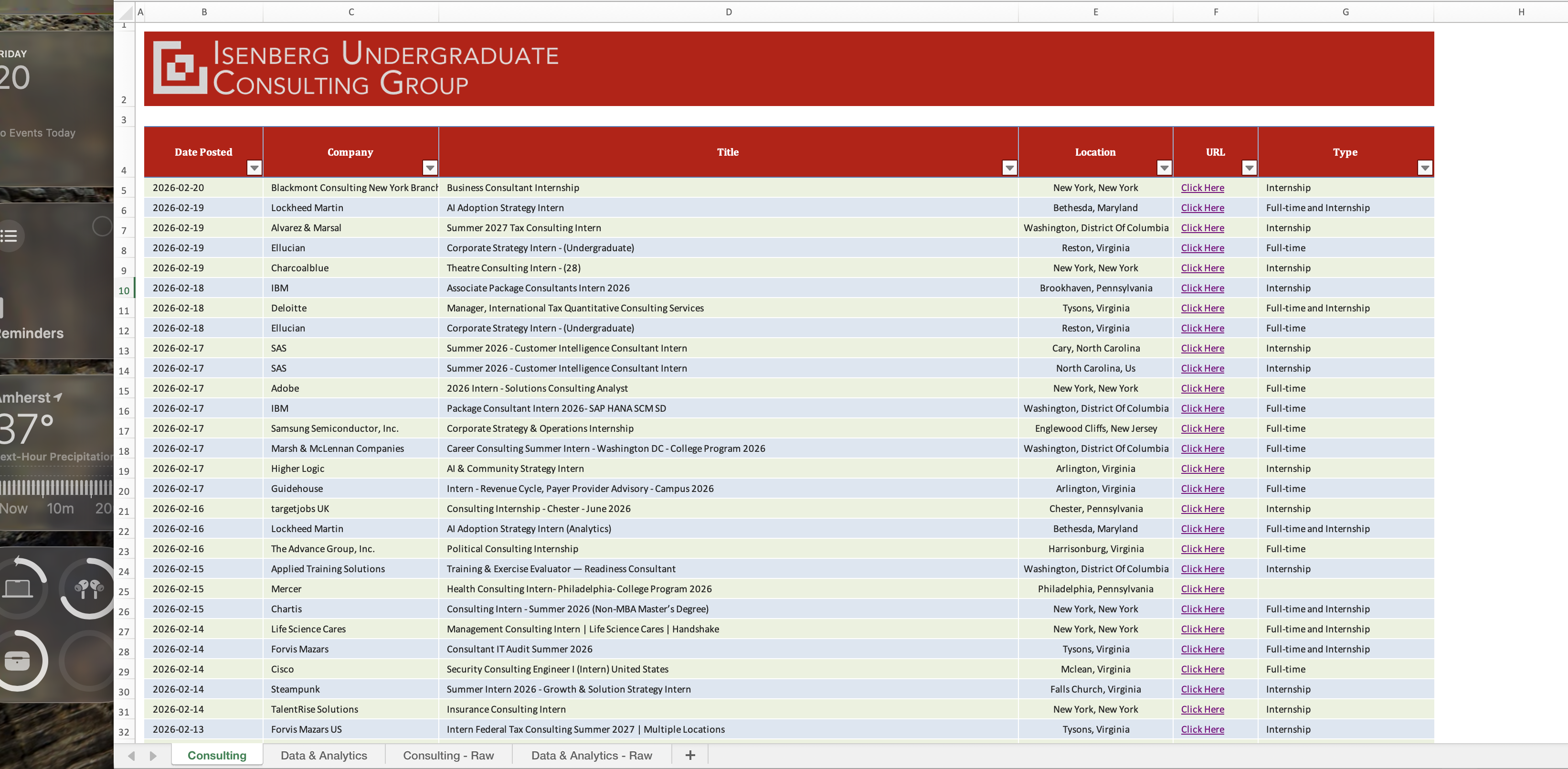
Task: Select all cells via the corner triangle
Action: [126, 11]
